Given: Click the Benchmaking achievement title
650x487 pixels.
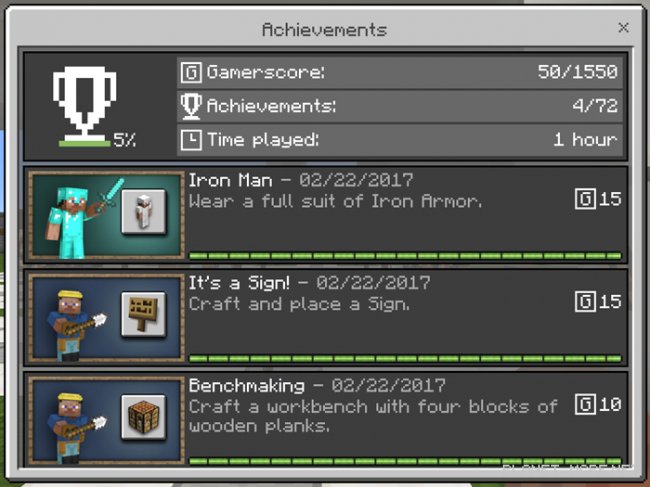Looking at the screenshot, I should (247, 386).
